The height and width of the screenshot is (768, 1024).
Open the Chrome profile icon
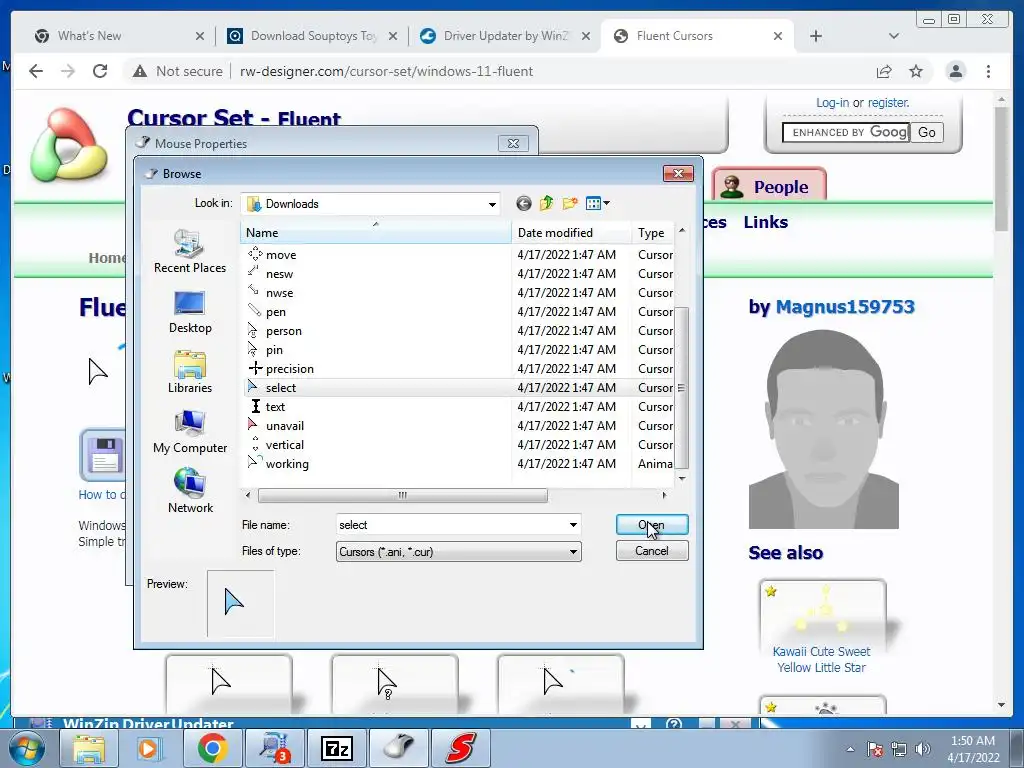pos(955,71)
